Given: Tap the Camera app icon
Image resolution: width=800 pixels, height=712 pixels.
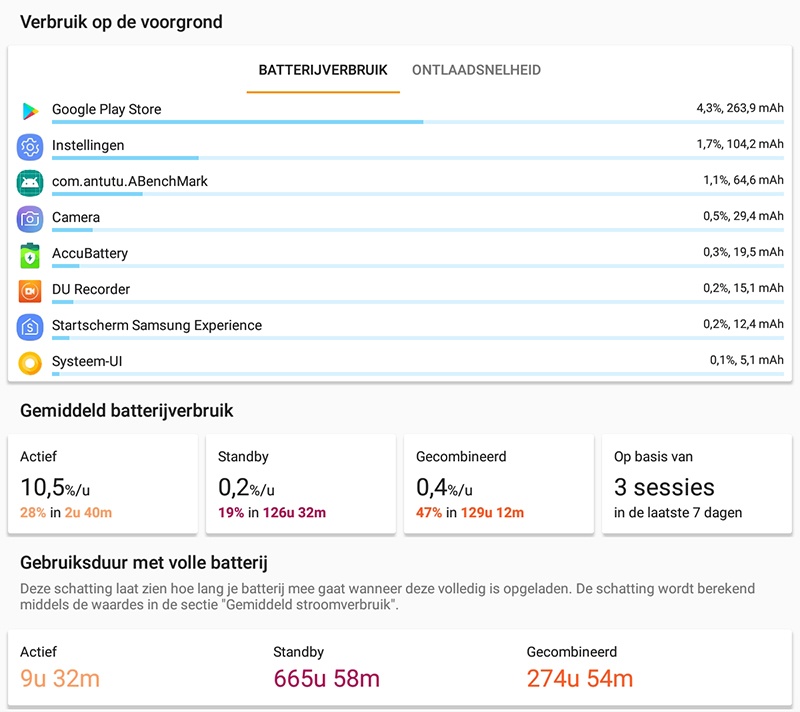Looking at the screenshot, I should (30, 219).
